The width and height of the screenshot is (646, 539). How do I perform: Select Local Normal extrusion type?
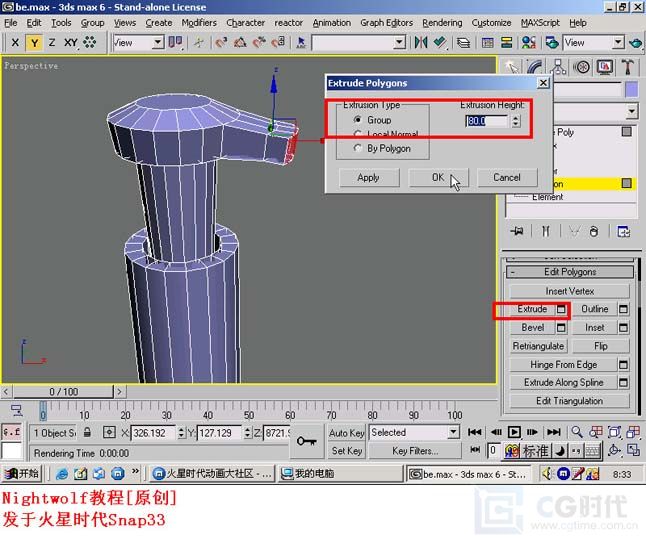(x=386, y=134)
